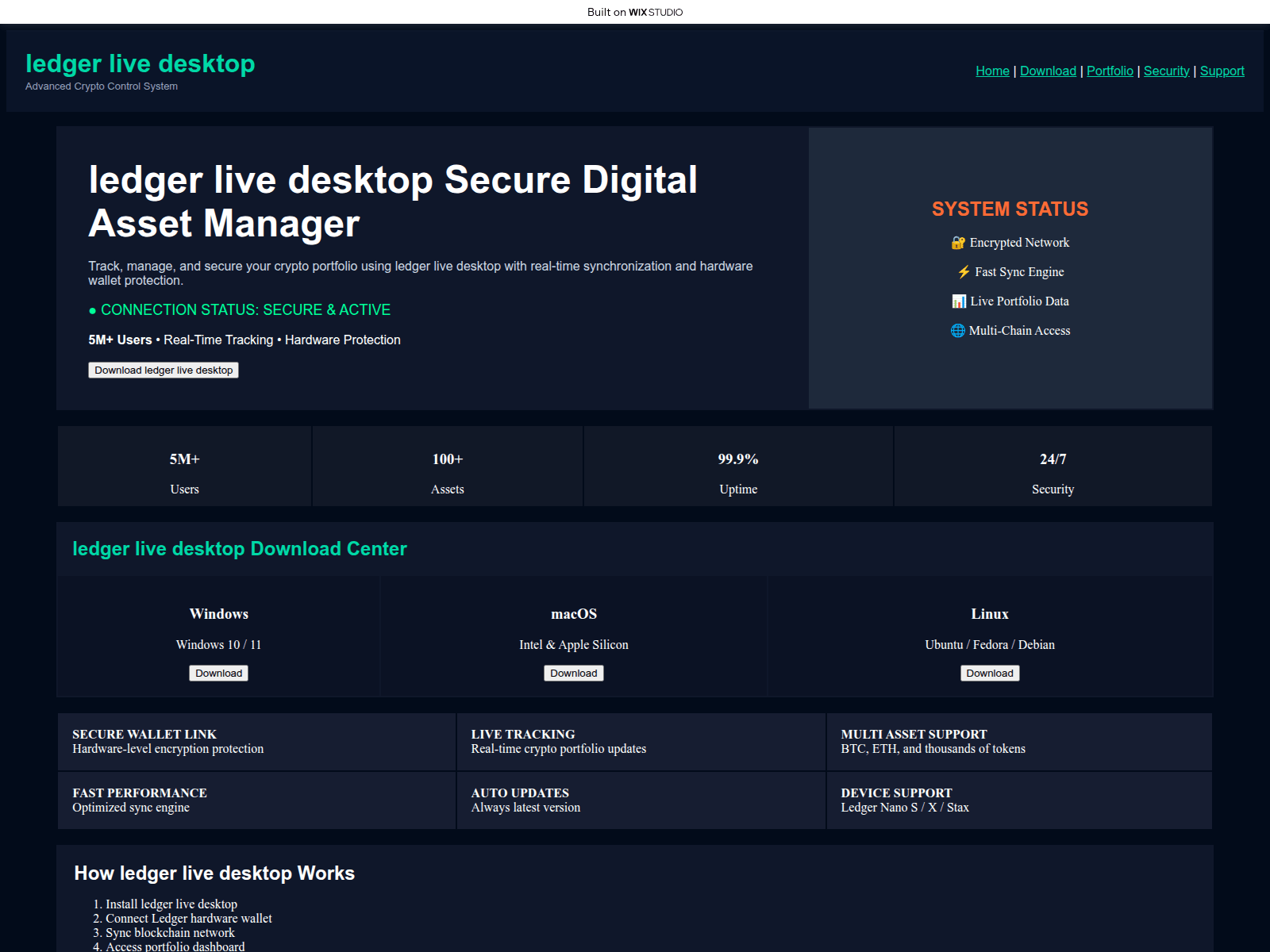
Task: Click the 5M+ Users stat card
Action: click(184, 466)
